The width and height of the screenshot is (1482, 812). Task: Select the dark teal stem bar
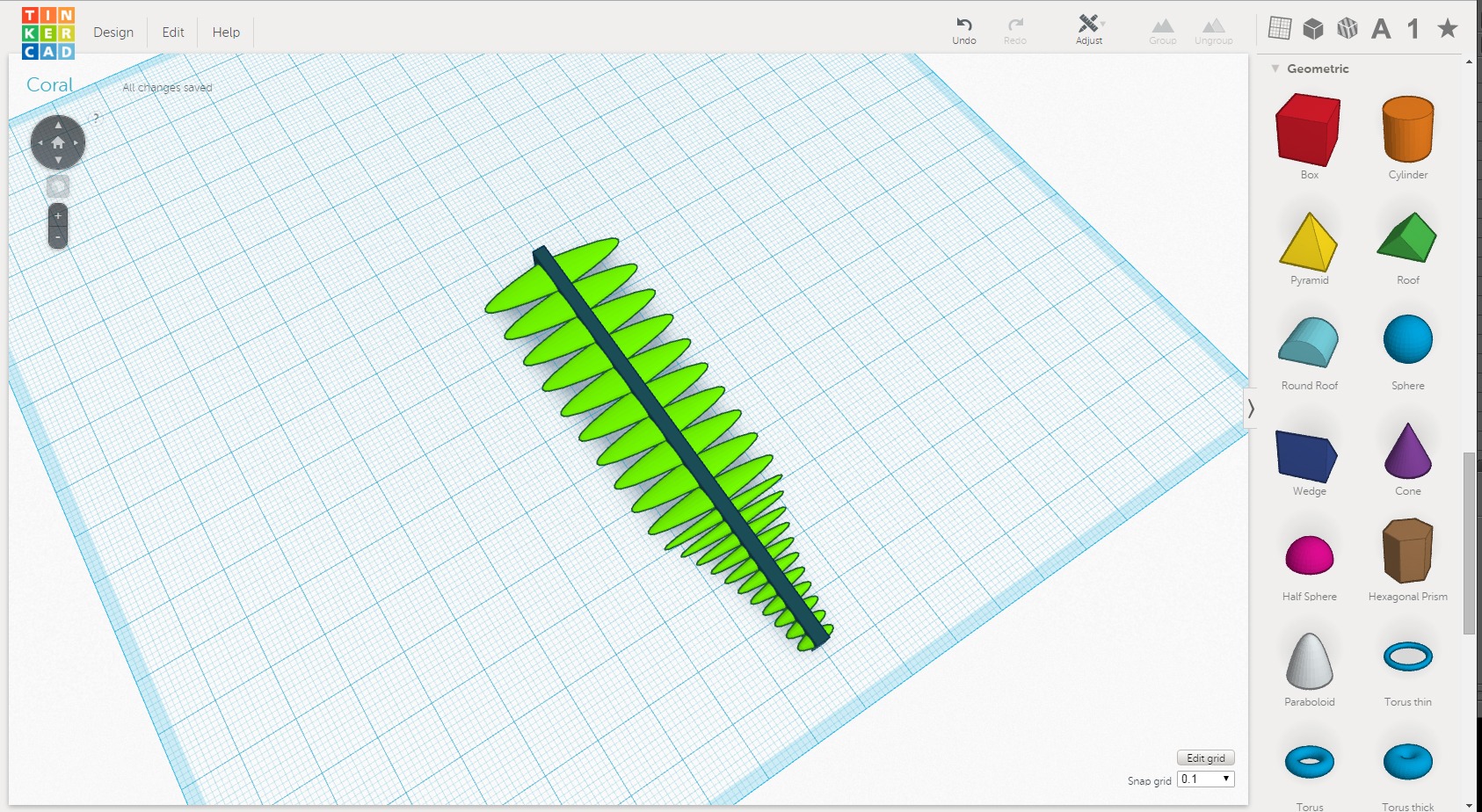(x=682, y=447)
